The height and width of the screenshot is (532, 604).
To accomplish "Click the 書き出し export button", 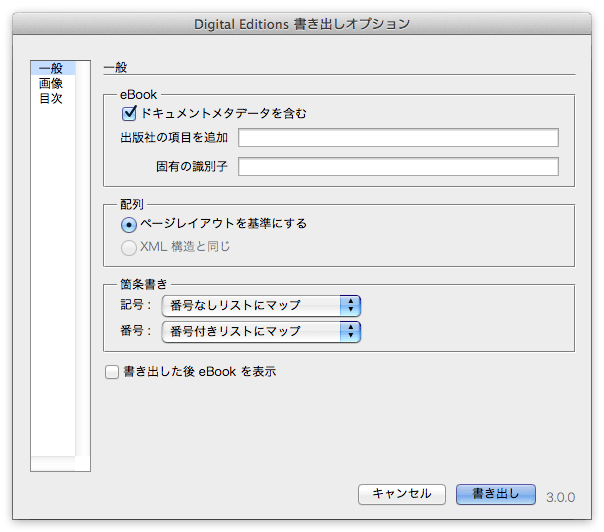I will [496, 494].
